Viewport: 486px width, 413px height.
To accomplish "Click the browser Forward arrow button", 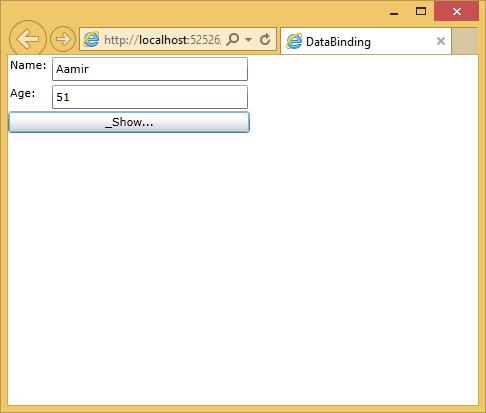I will point(63,39).
